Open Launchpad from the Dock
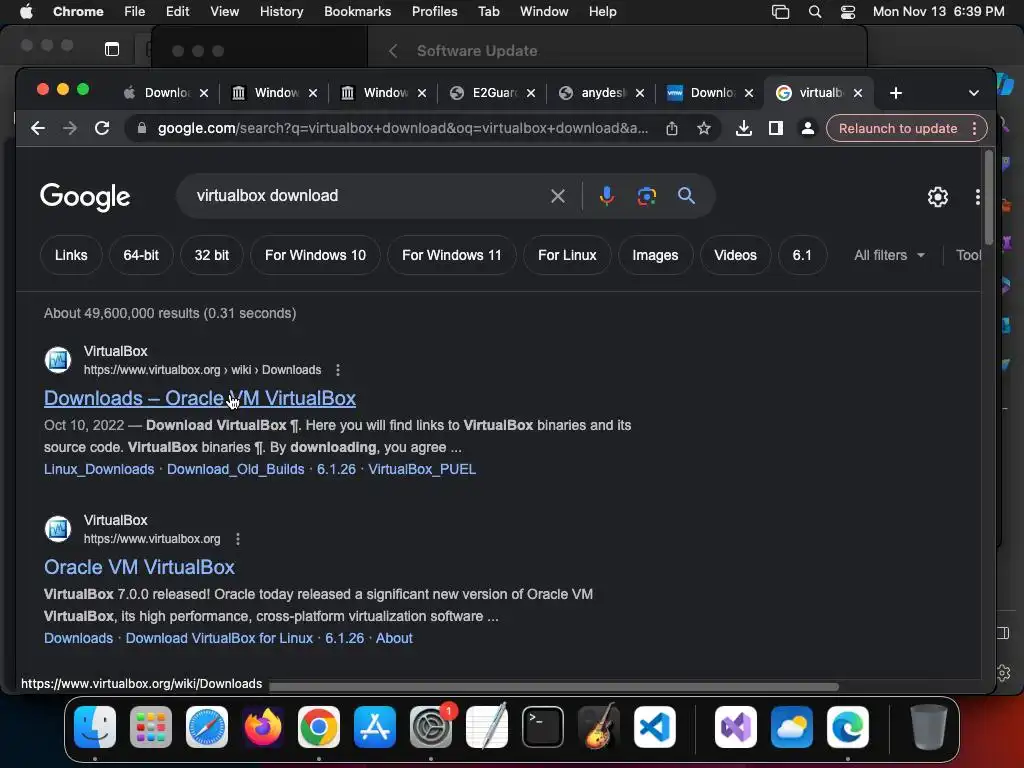The image size is (1024, 768). click(x=151, y=727)
